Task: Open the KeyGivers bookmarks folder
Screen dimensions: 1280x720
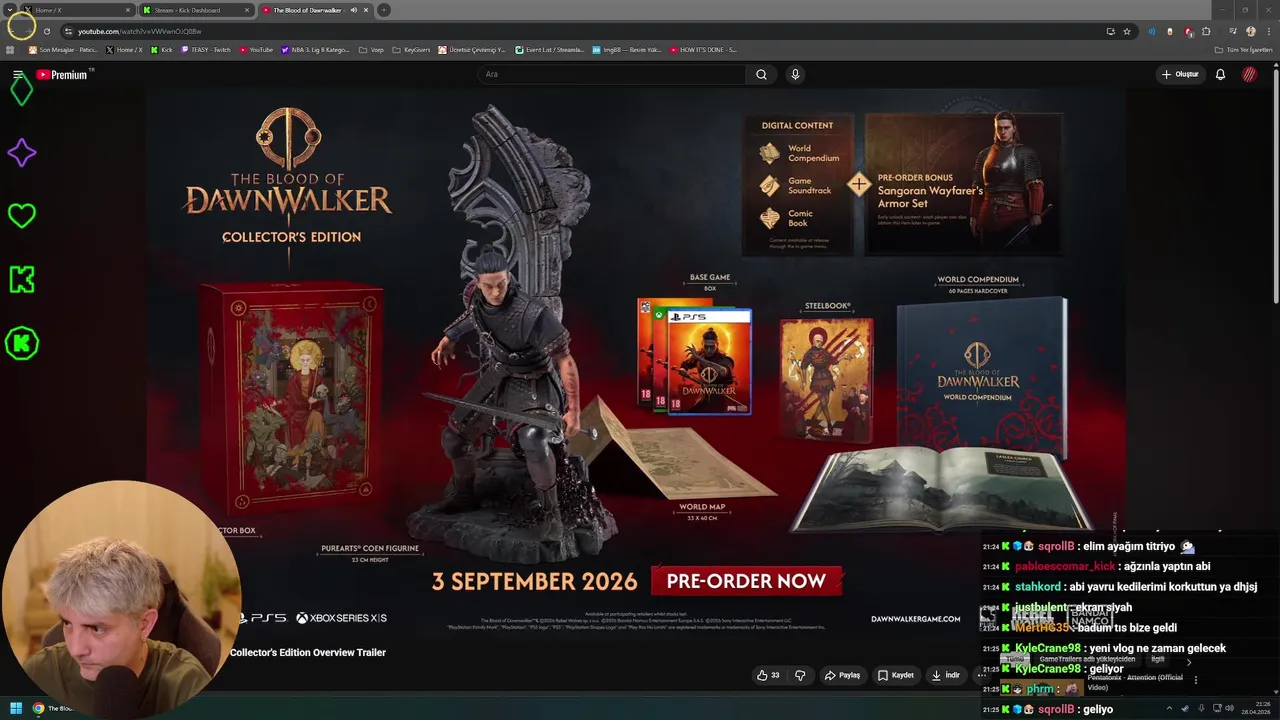Action: click(411, 49)
